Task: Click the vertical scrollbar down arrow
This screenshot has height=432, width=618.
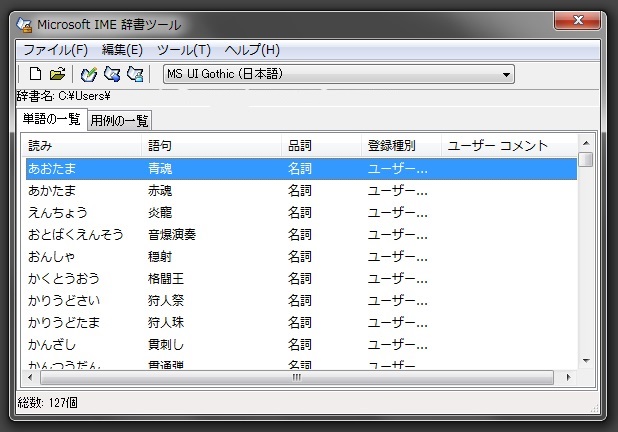Action: click(586, 361)
